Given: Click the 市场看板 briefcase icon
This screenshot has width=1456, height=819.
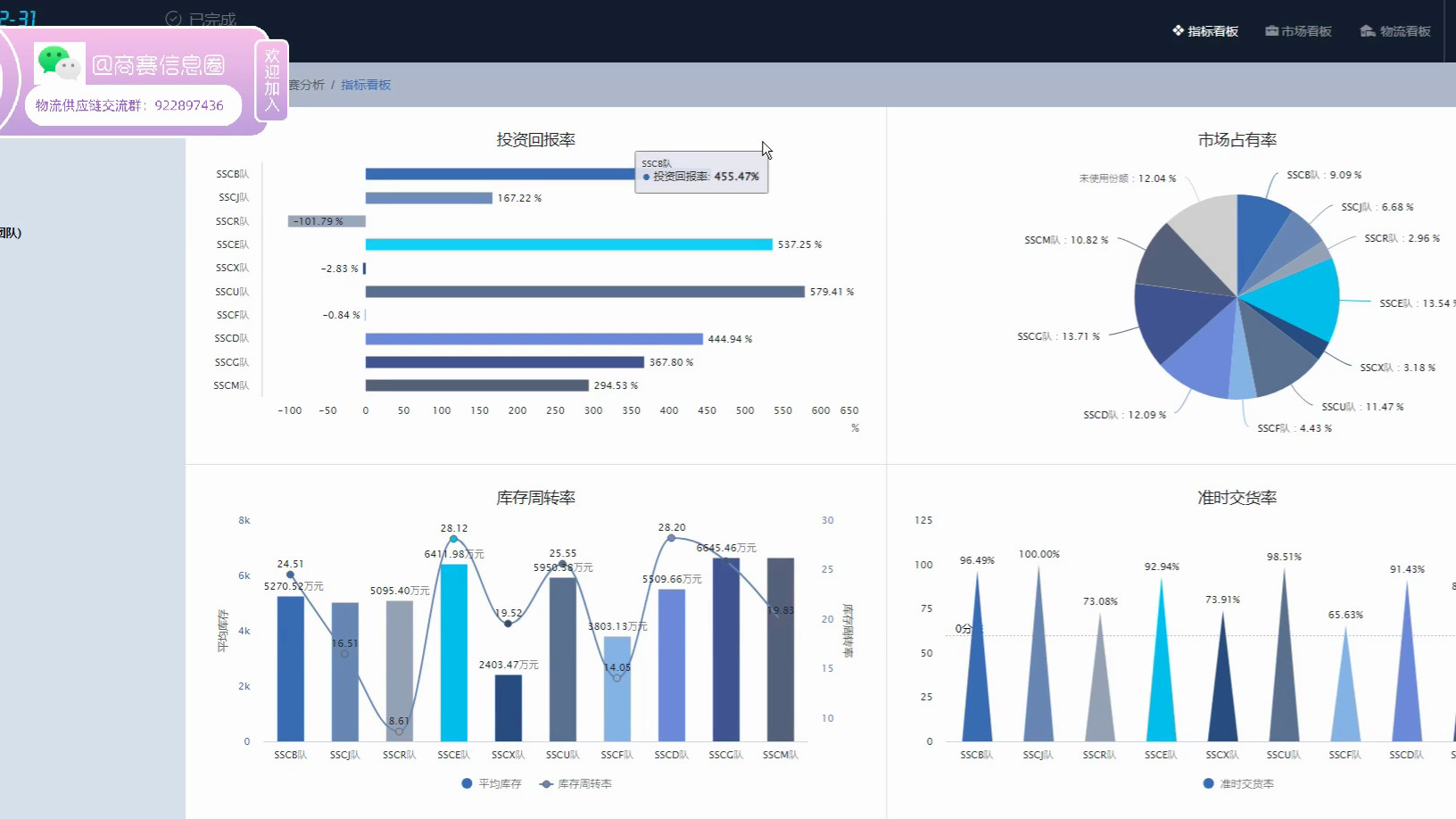Looking at the screenshot, I should 1271,31.
